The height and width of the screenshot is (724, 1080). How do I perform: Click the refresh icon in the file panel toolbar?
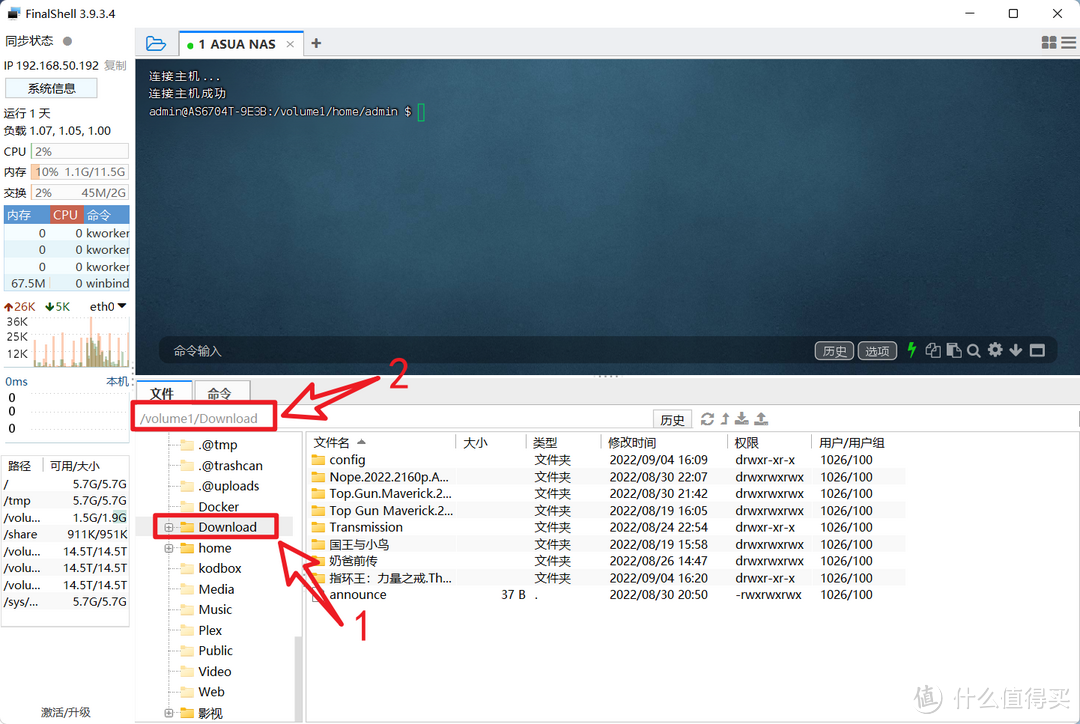click(707, 418)
